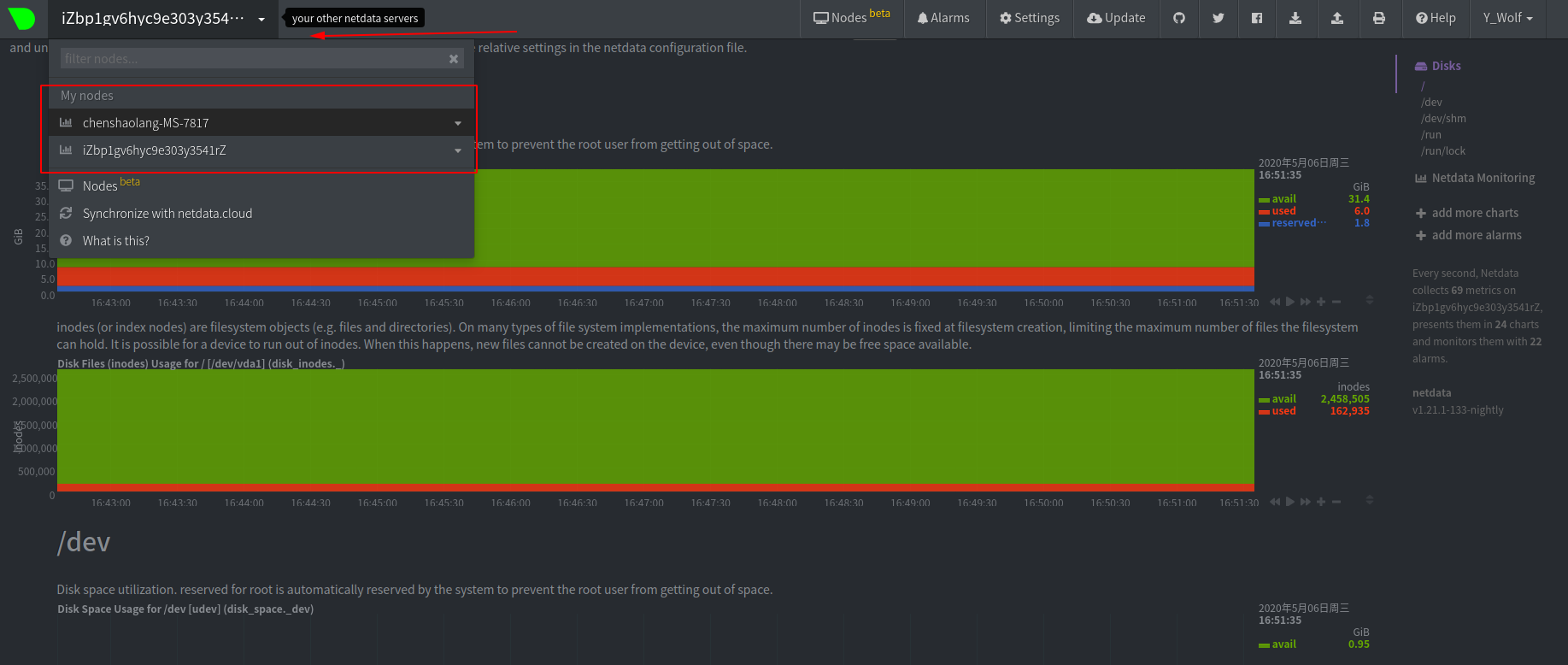Viewport: 1568px width, 665px height.
Task: Jump to /run in sidebar
Action: (x=1431, y=135)
